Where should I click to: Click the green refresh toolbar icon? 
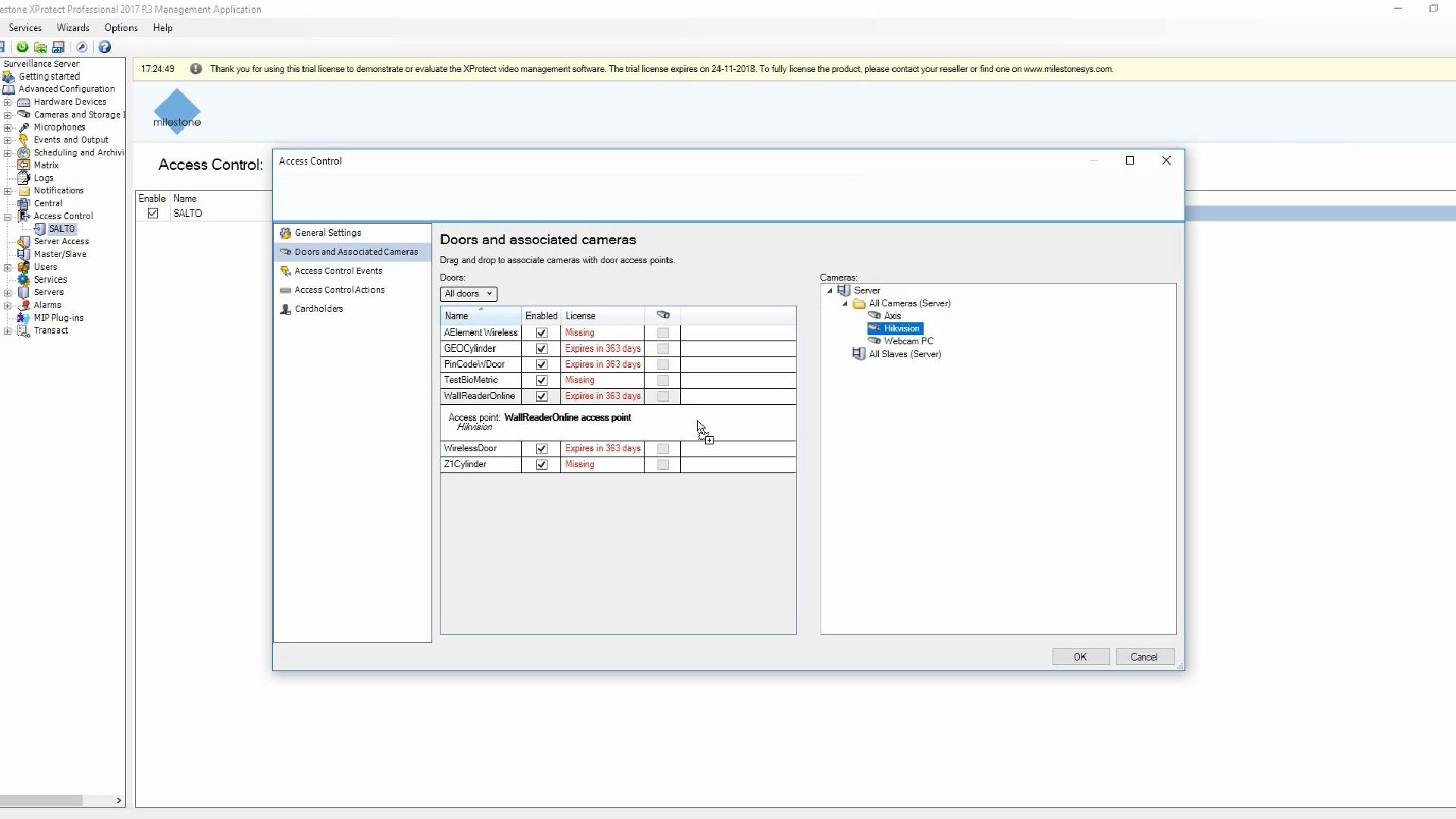tap(23, 47)
